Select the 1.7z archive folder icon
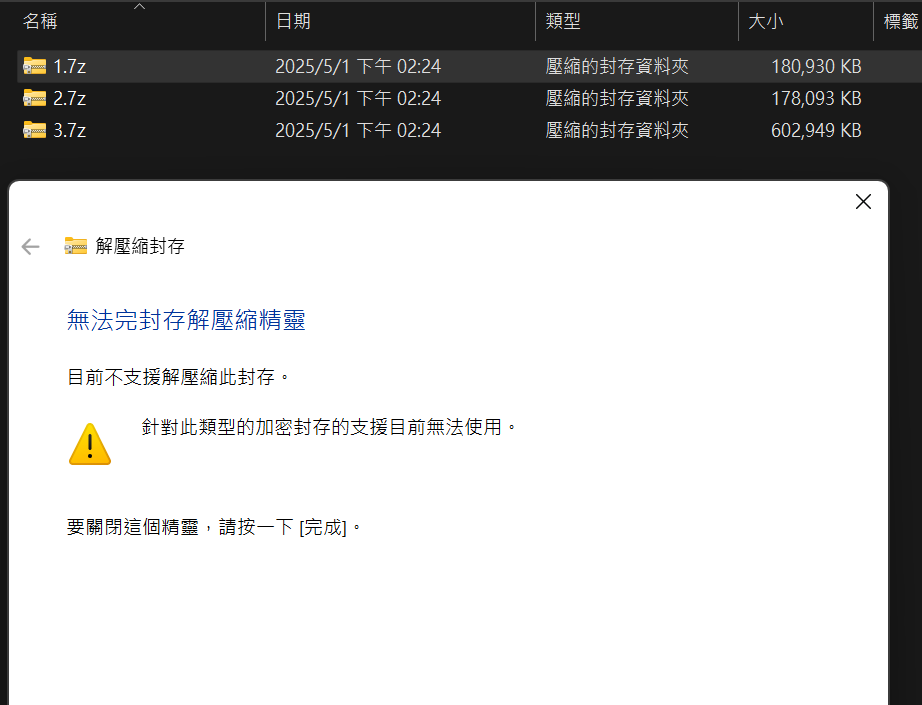This screenshot has height=705, width=922. (x=35, y=66)
